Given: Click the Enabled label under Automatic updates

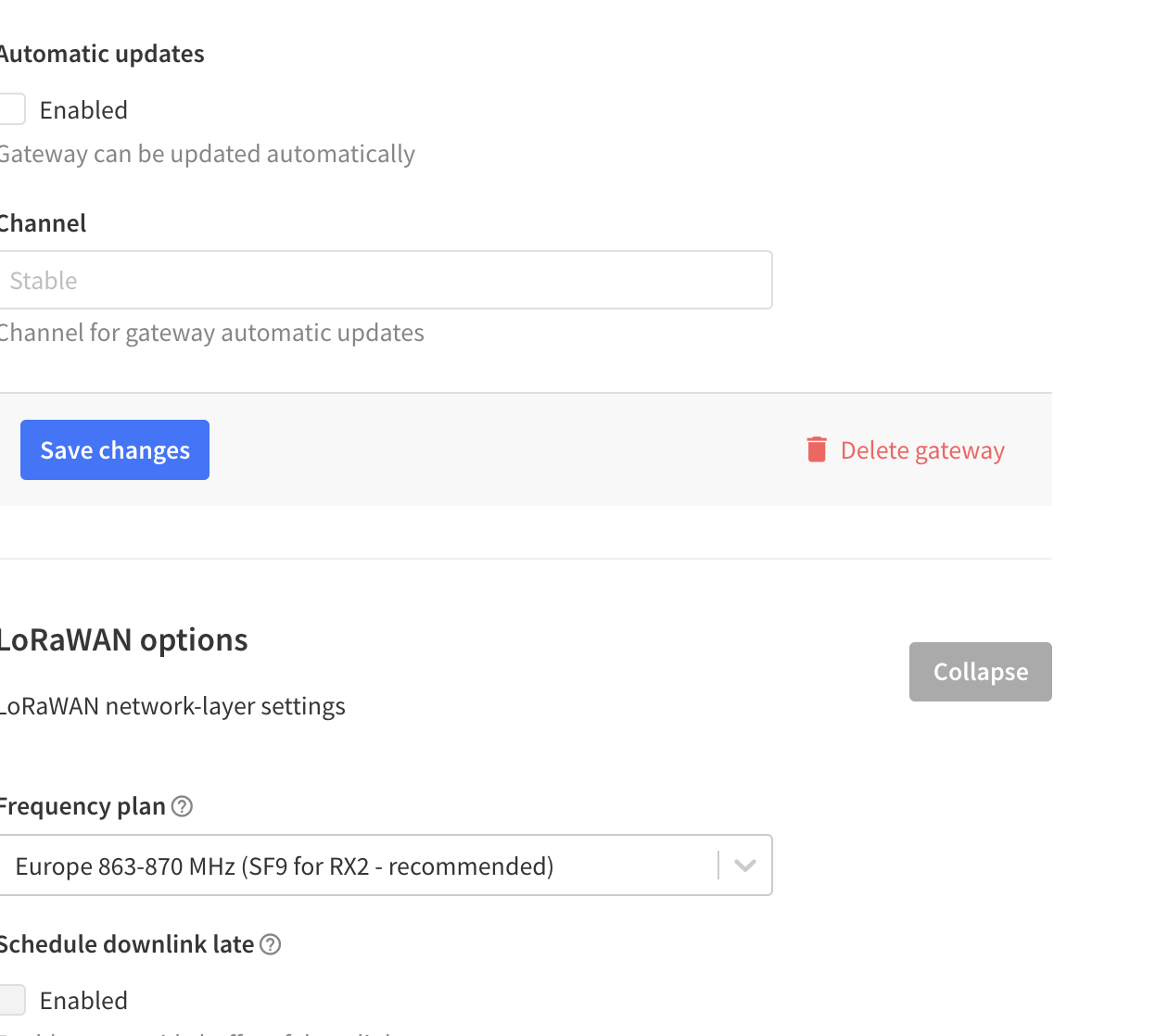Looking at the screenshot, I should (x=83, y=110).
